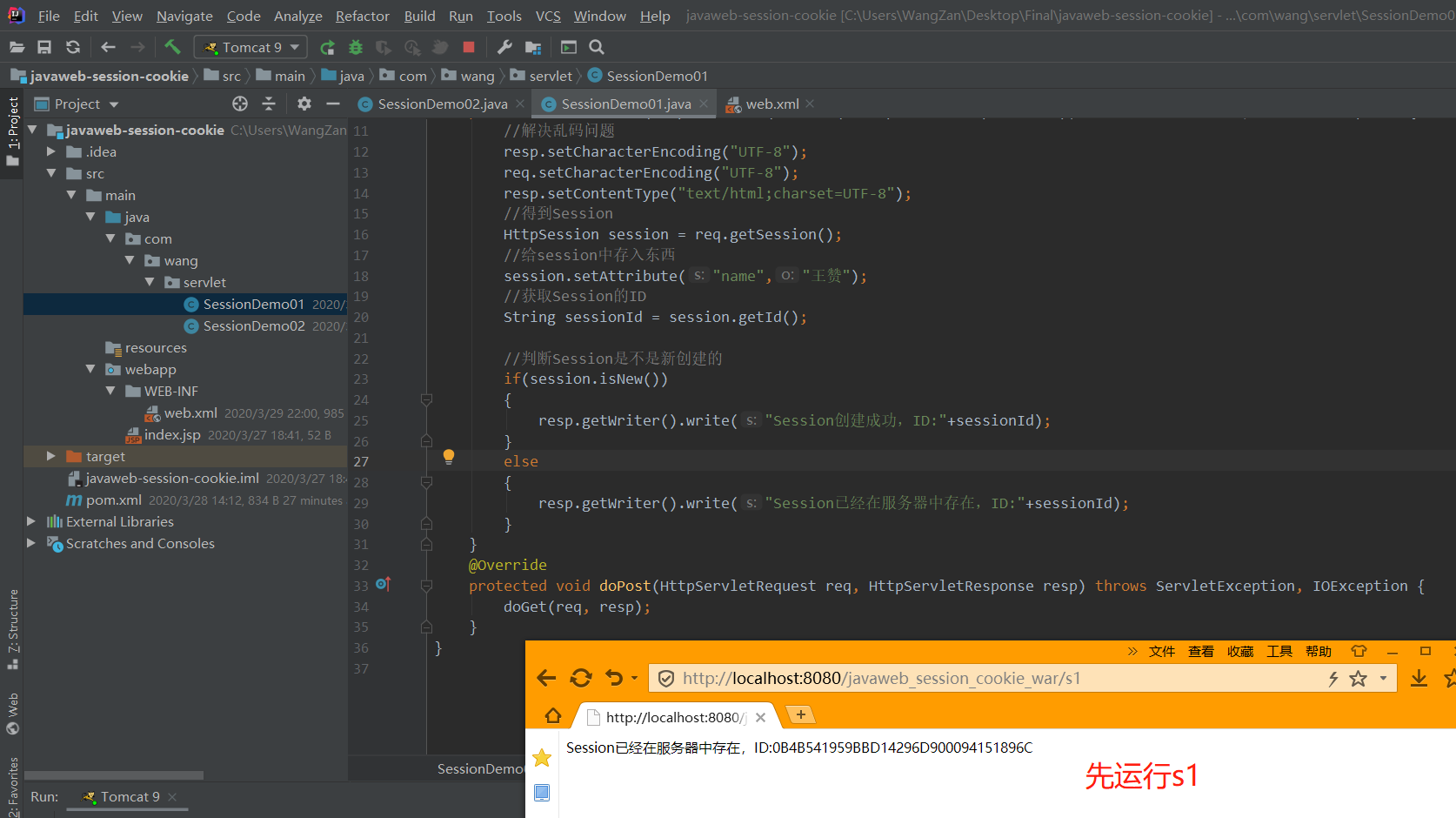Viewport: 1456px width, 818px height.
Task: Open the Refactor menu
Action: [362, 16]
